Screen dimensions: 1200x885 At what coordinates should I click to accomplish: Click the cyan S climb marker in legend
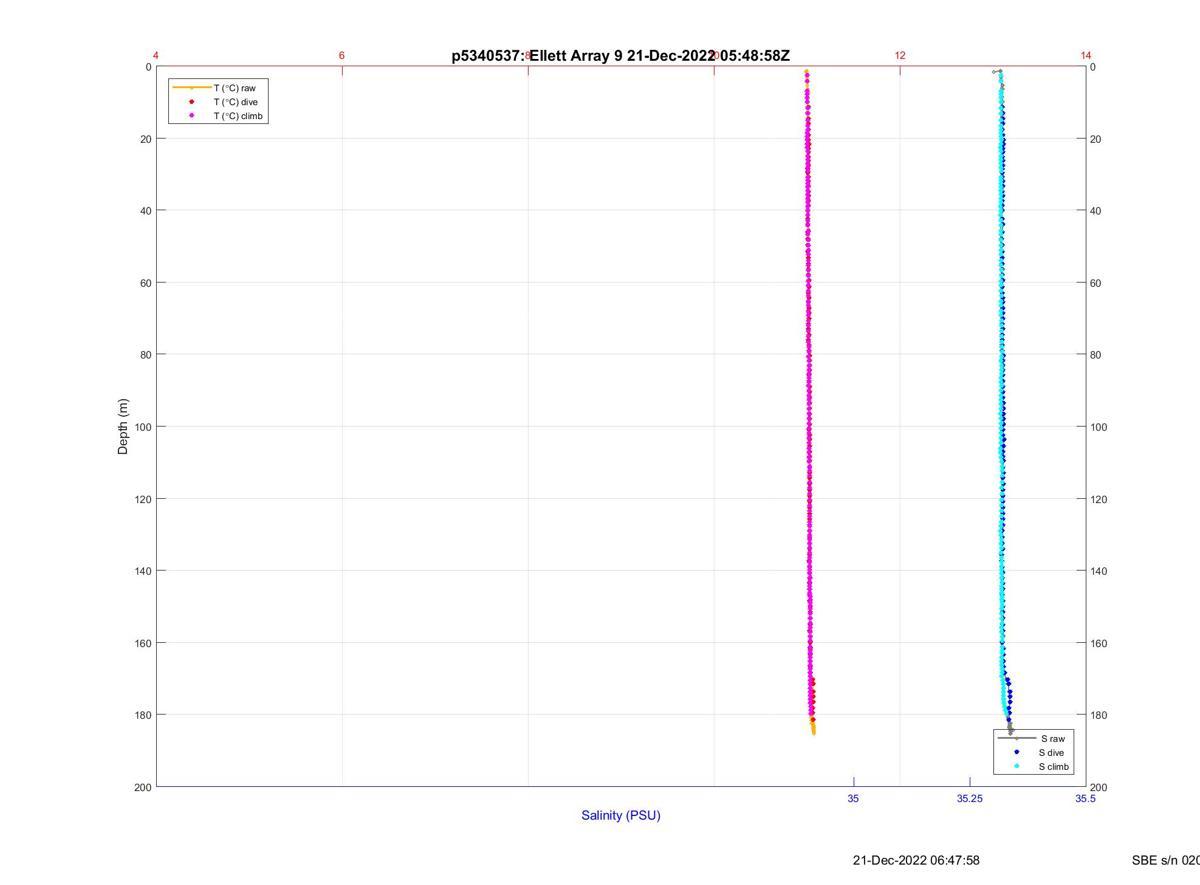pyautogui.click(x=1017, y=767)
